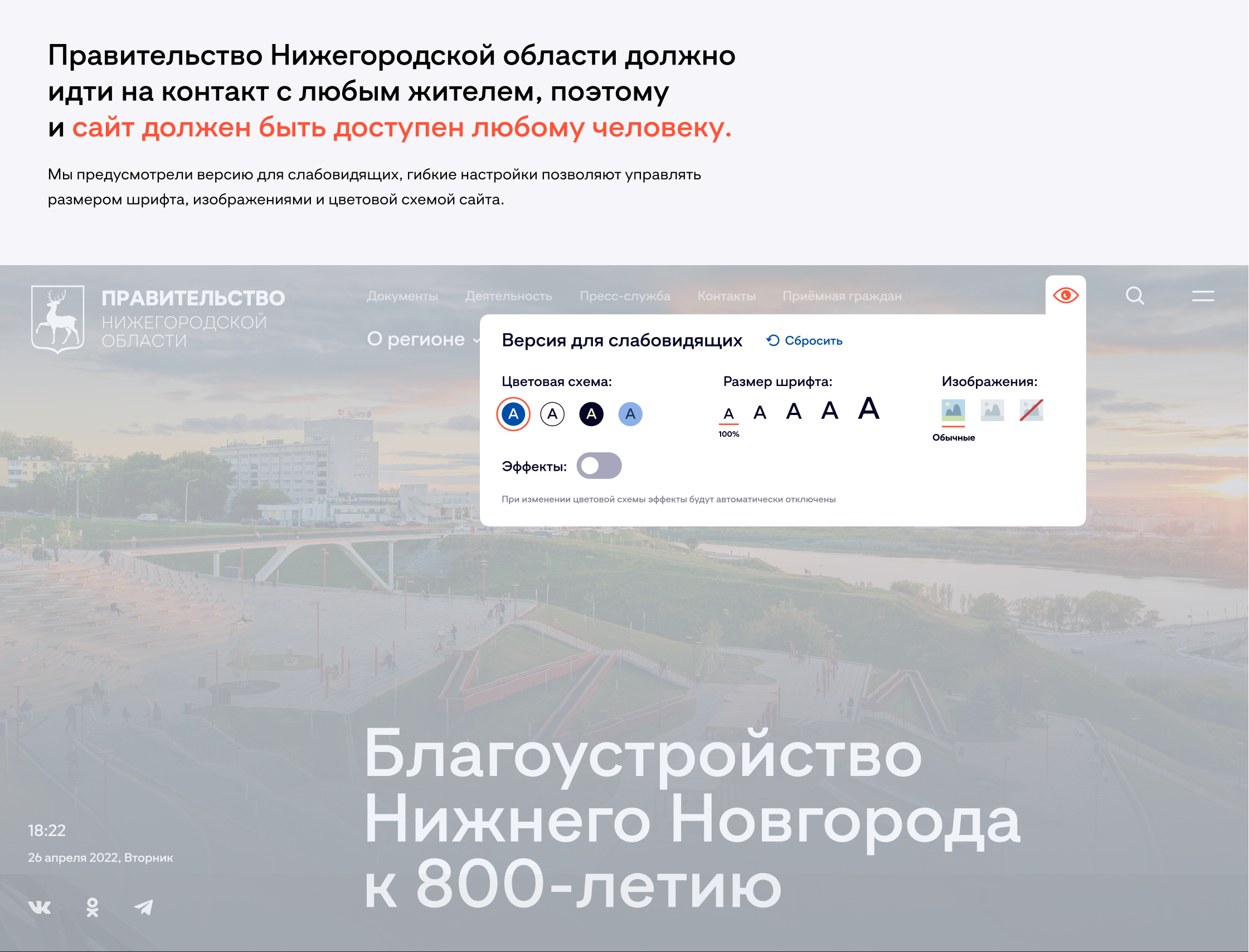This screenshot has height=952, width=1249.
Task: Click the Сбросить reset link
Action: point(804,340)
